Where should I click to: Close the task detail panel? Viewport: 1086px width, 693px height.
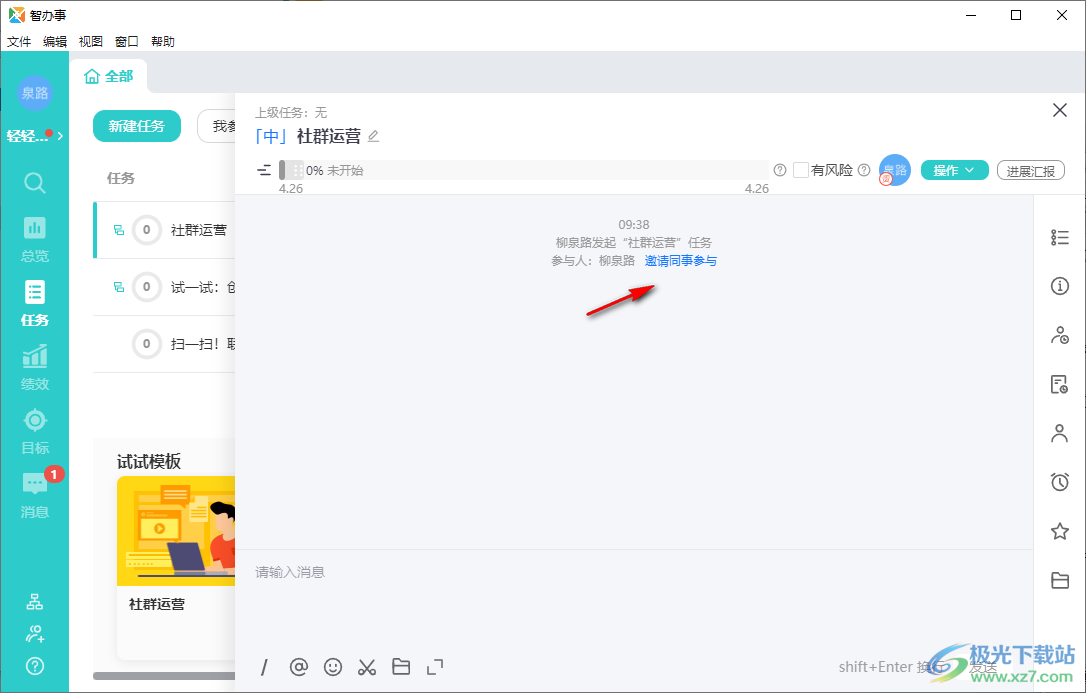(1060, 110)
